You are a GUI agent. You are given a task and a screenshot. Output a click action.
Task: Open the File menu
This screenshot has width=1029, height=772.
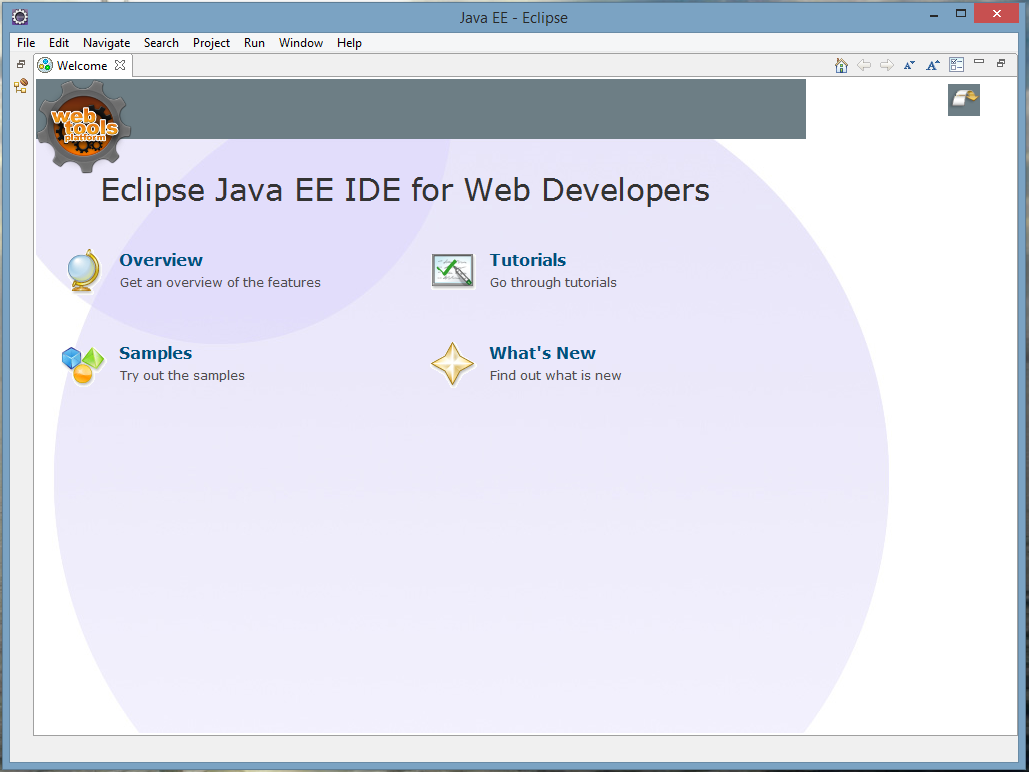[x=26, y=43]
